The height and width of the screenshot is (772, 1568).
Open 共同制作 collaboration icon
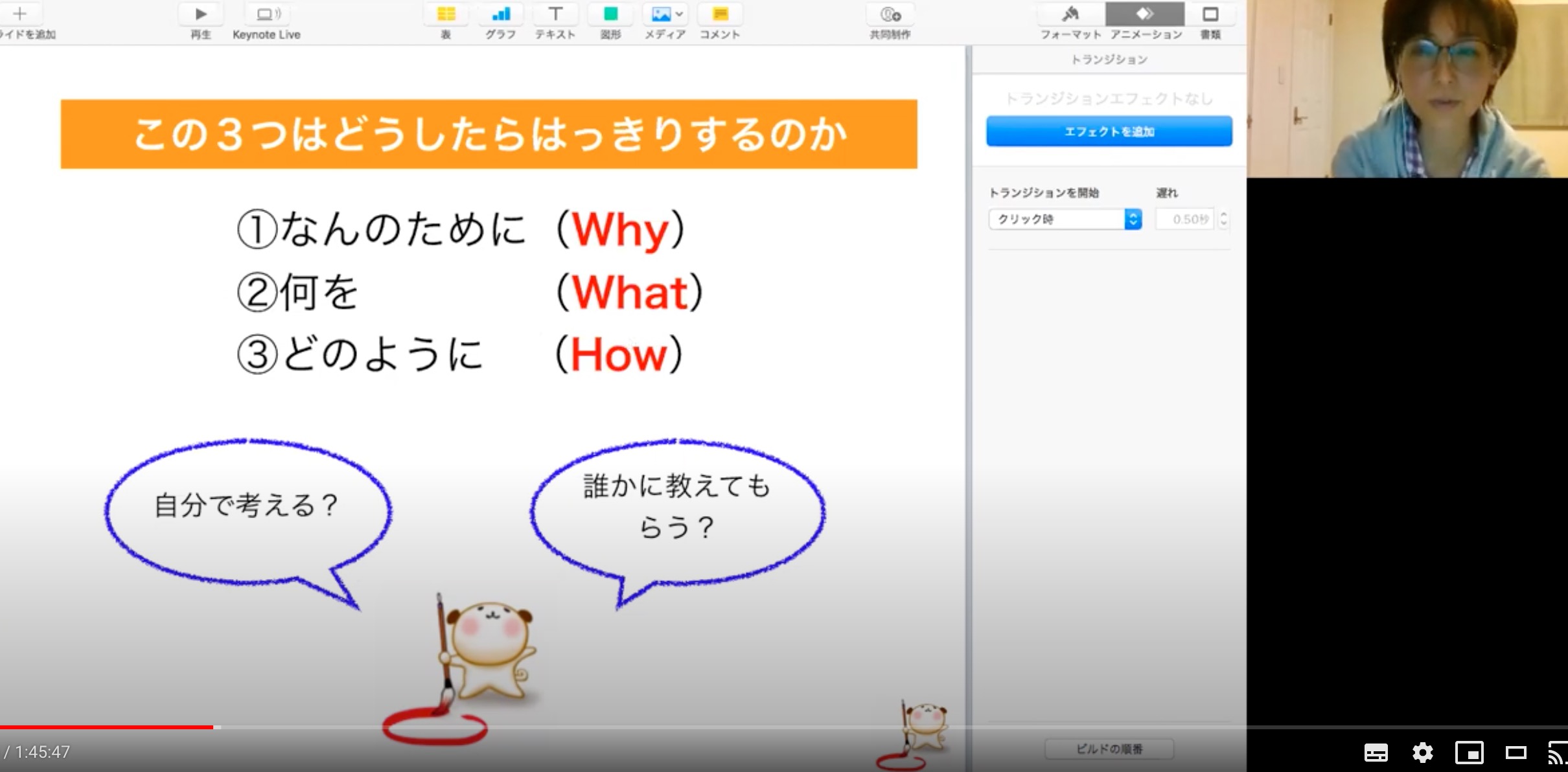pyautogui.click(x=890, y=14)
